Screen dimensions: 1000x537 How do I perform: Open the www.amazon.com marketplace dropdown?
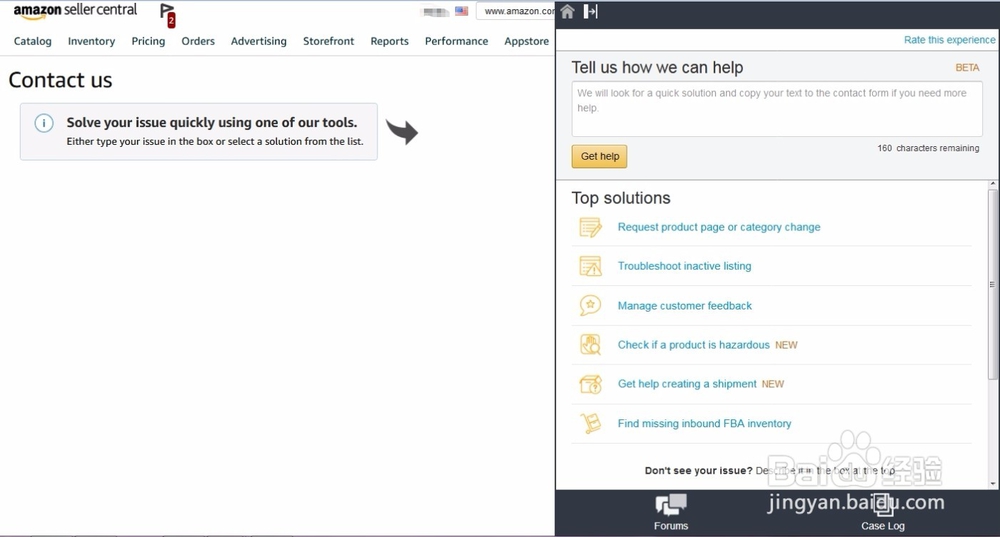click(x=517, y=11)
